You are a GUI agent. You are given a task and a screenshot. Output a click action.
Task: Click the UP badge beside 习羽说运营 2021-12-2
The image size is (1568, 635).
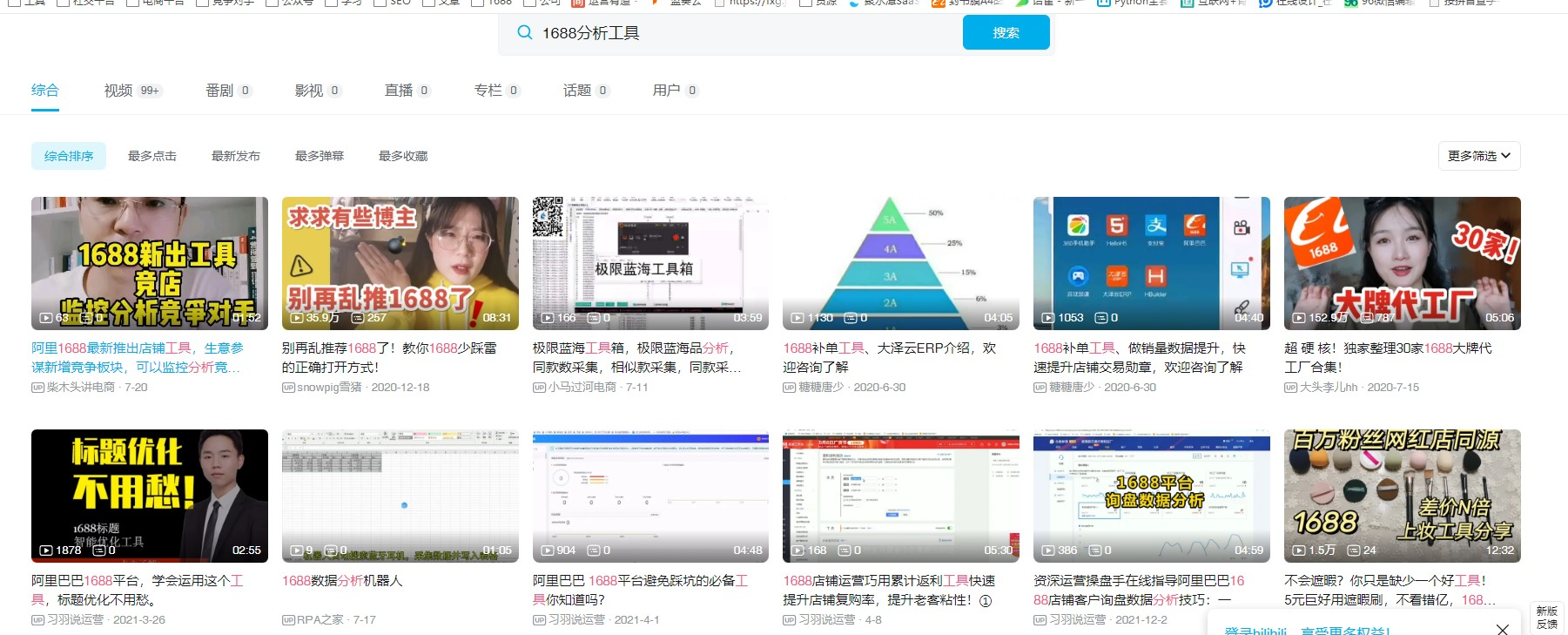(x=1040, y=620)
